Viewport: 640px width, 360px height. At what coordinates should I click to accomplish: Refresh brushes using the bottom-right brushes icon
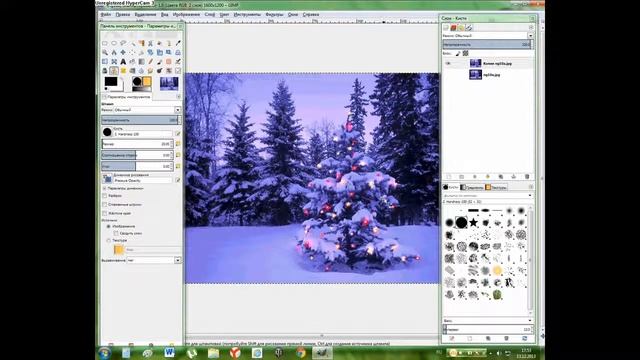coord(524,339)
